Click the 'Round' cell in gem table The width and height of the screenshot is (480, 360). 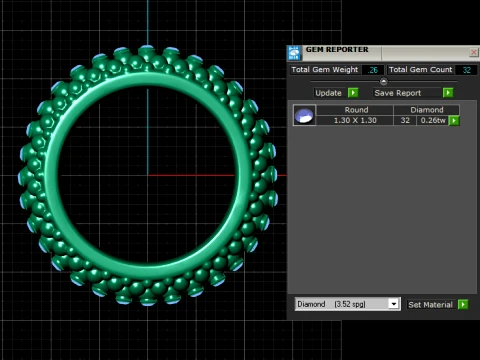(356, 110)
